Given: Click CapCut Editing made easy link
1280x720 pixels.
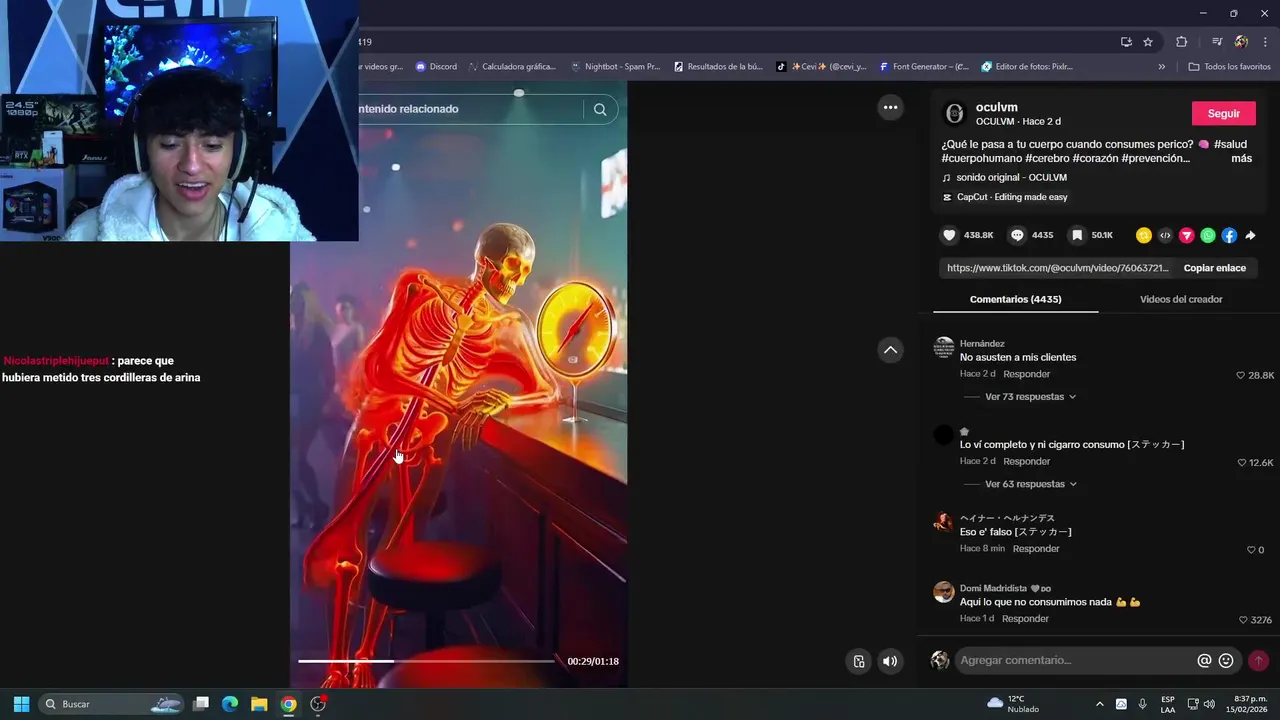Looking at the screenshot, I should click(1005, 197).
